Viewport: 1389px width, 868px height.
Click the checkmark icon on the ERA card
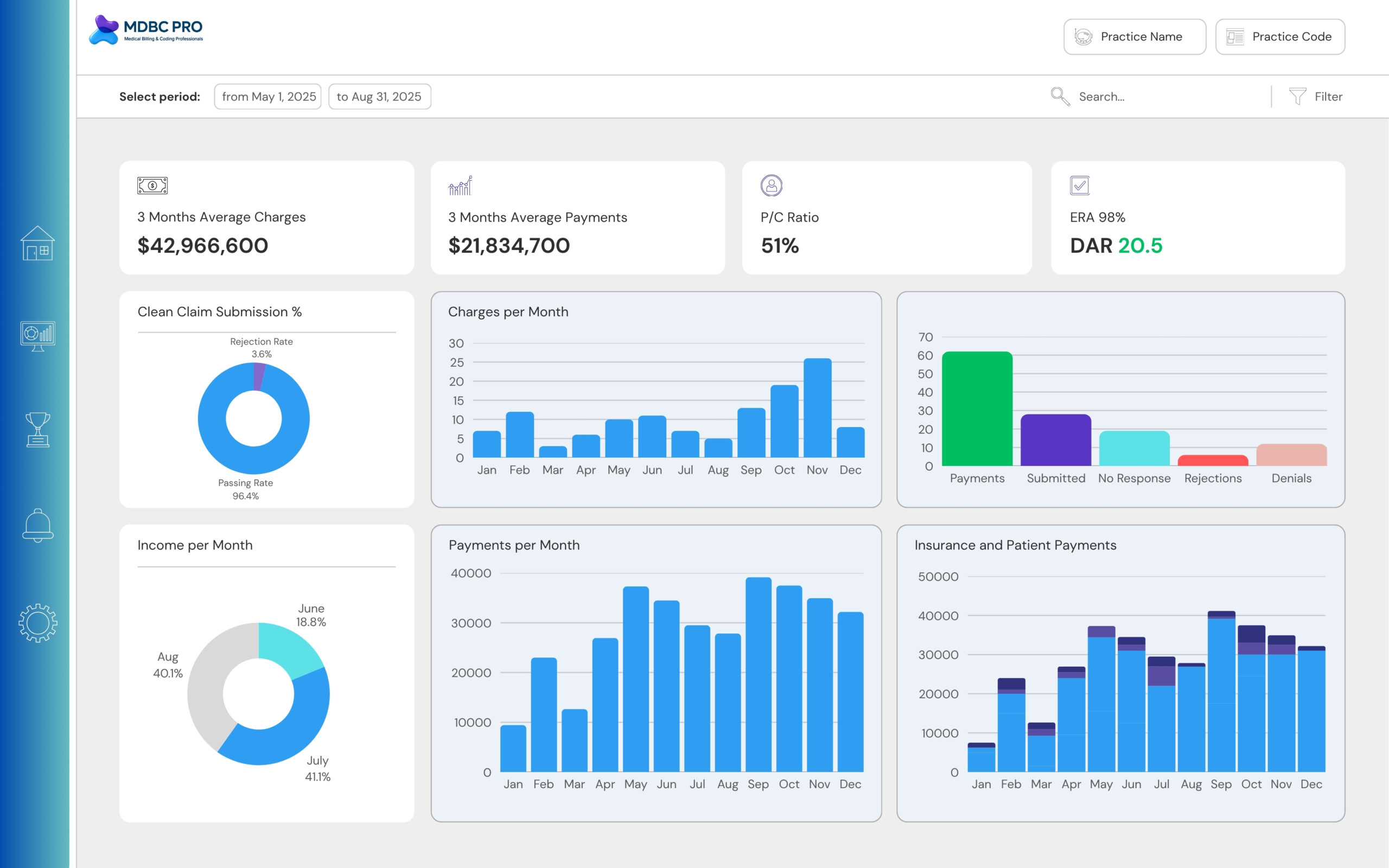tap(1080, 185)
